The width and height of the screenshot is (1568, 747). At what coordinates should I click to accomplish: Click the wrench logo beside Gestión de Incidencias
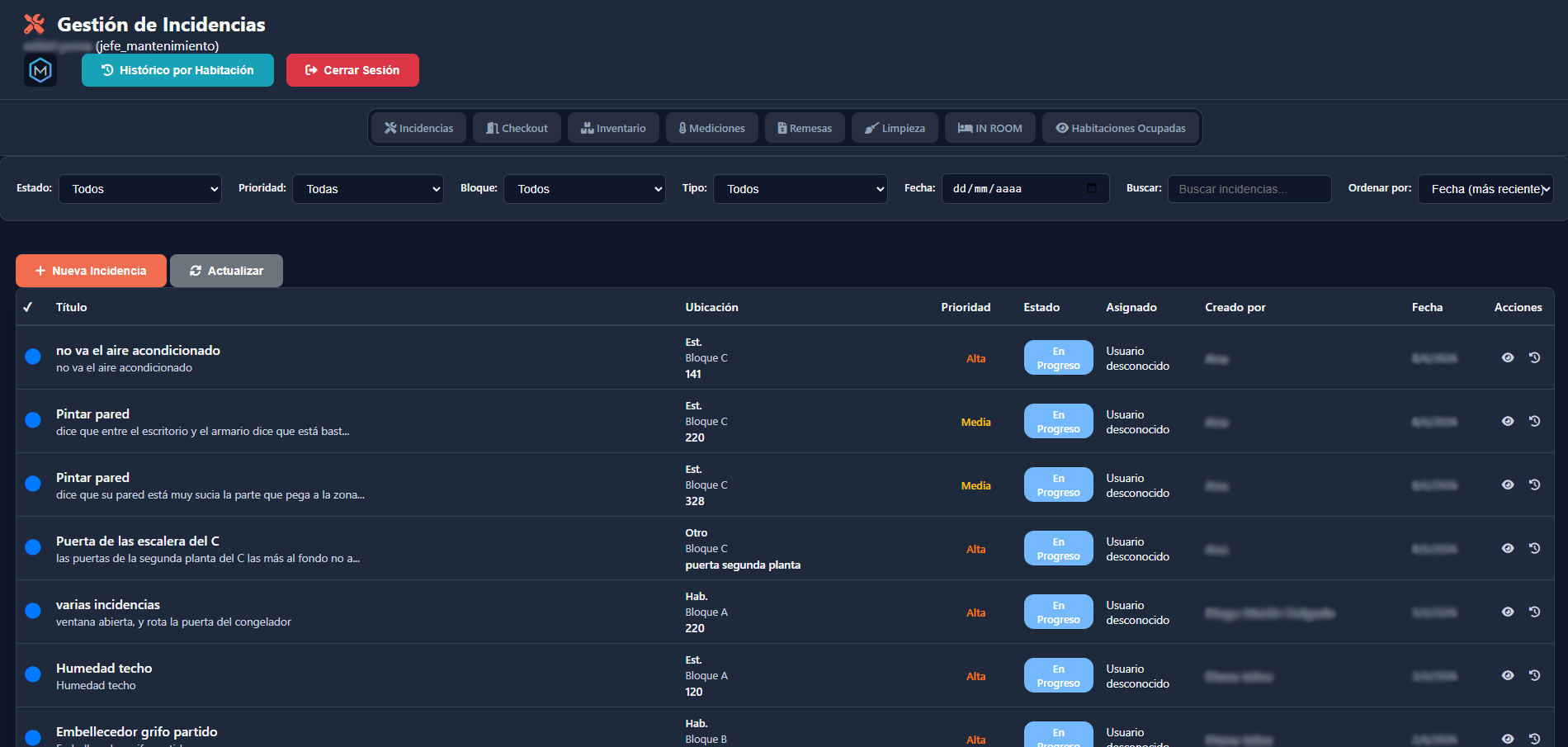(34, 24)
